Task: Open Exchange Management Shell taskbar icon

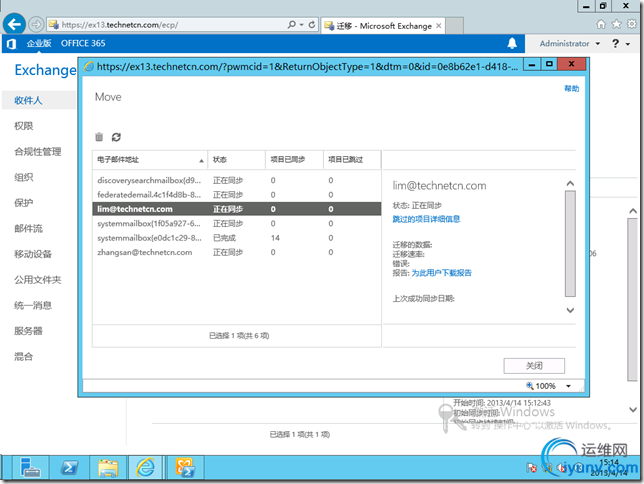Action: click(x=185, y=468)
